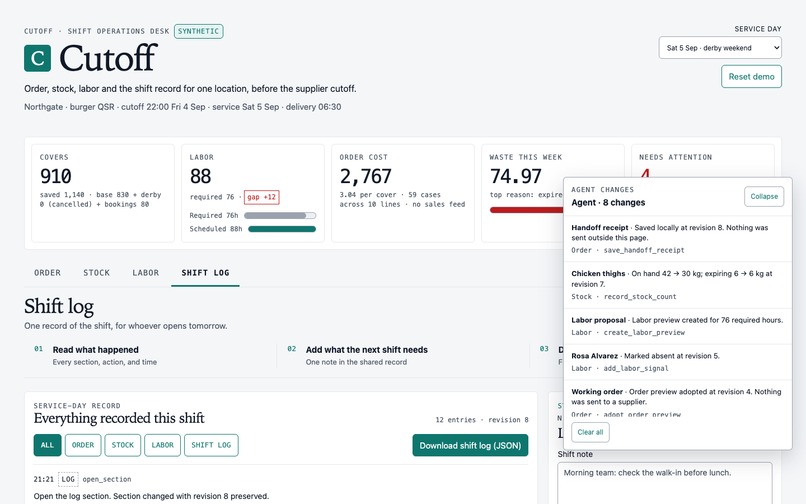
Task: Switch to the Order tab
Action: [x=47, y=273]
